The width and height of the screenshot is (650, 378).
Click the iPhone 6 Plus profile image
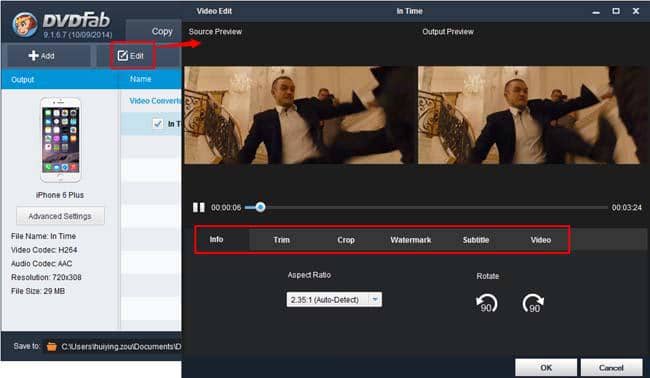coord(60,140)
